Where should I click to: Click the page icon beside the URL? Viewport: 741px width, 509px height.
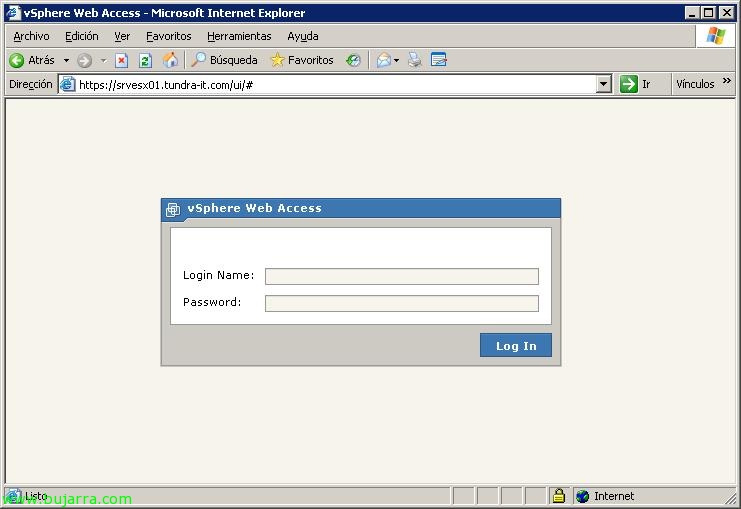tap(68, 85)
